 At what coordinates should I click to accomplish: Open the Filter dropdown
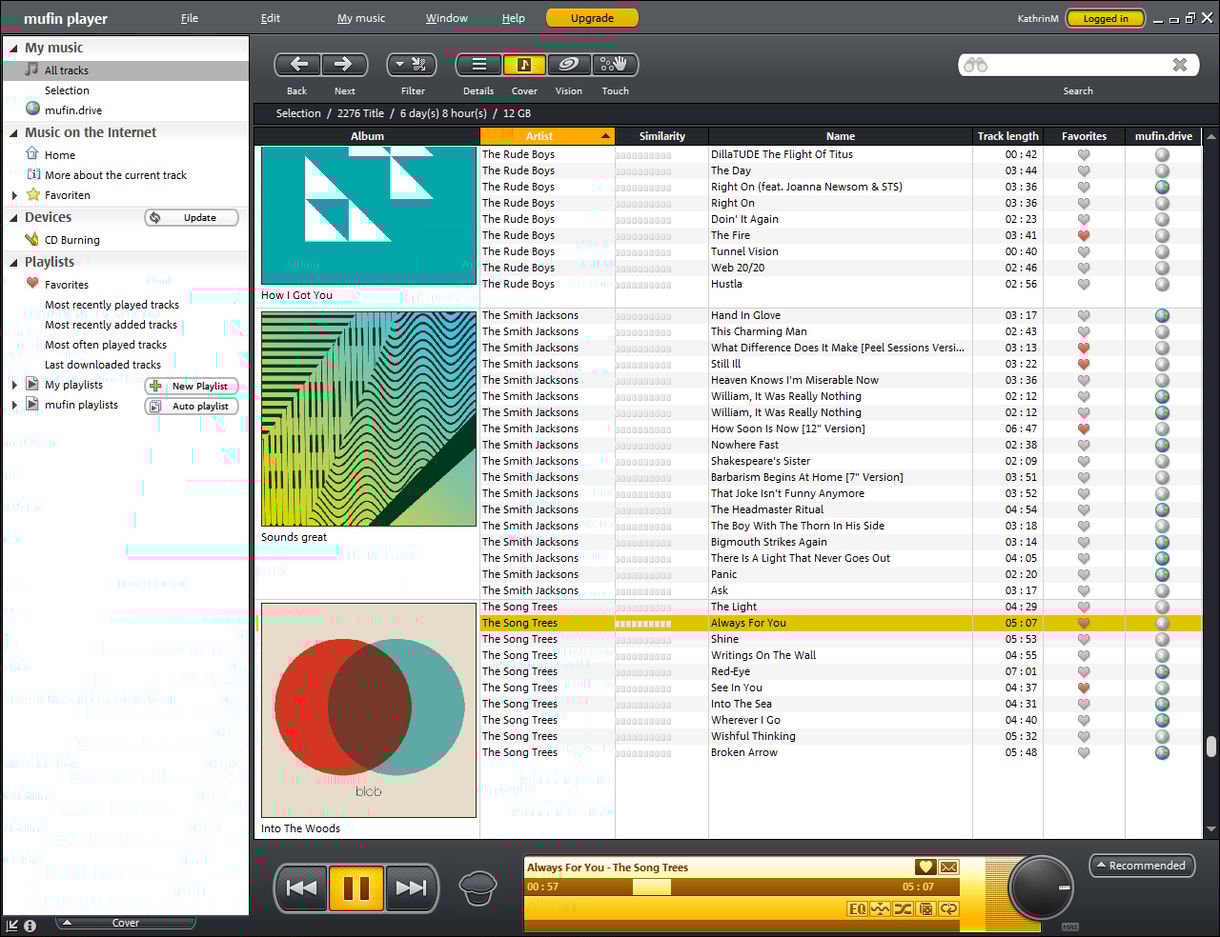(x=412, y=65)
